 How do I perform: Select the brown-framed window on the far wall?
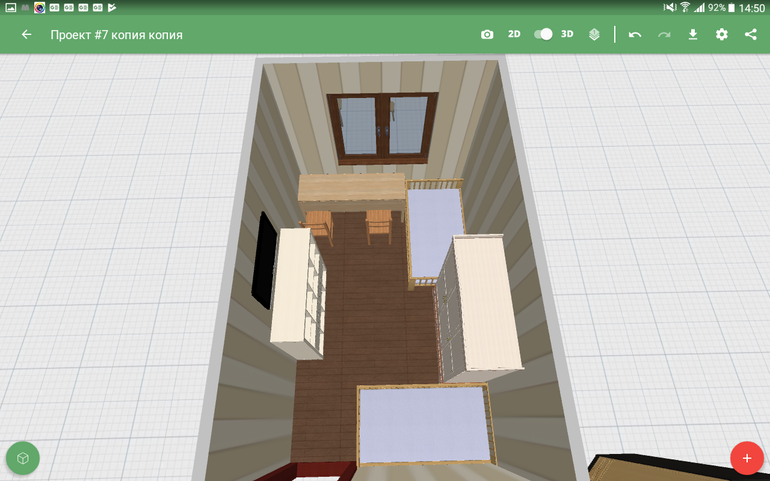click(384, 127)
